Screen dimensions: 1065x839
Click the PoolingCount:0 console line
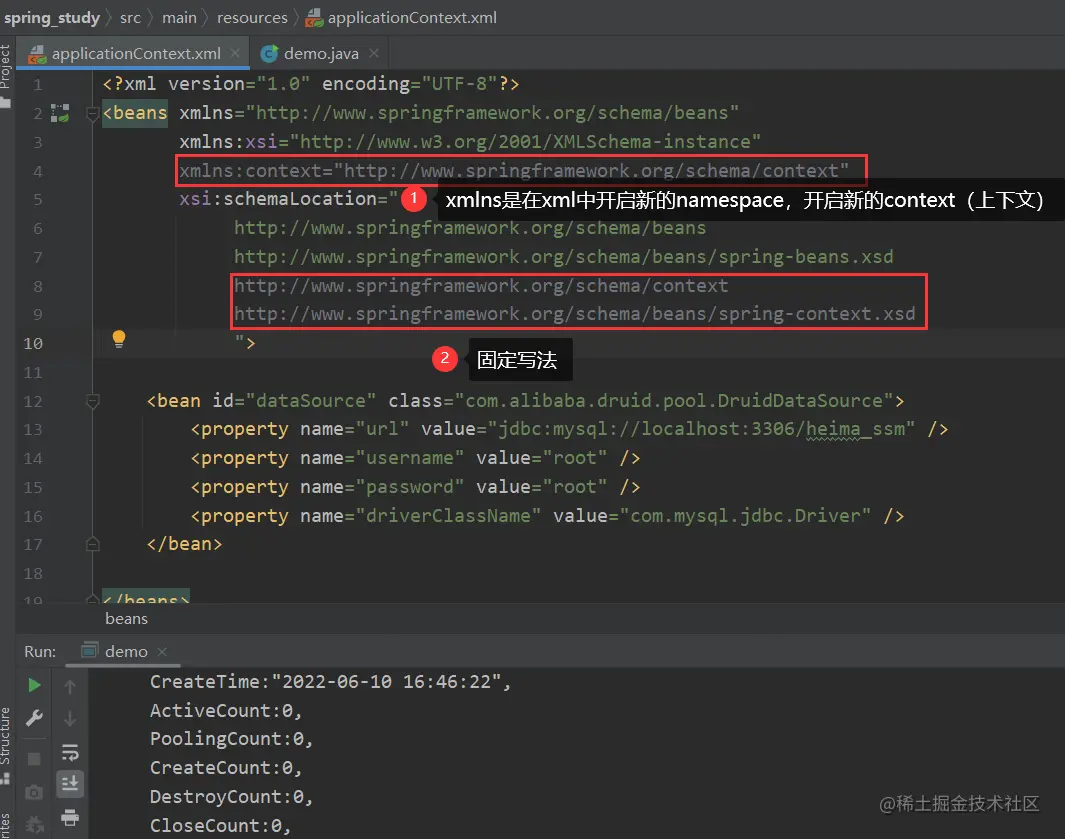[x=231, y=739]
